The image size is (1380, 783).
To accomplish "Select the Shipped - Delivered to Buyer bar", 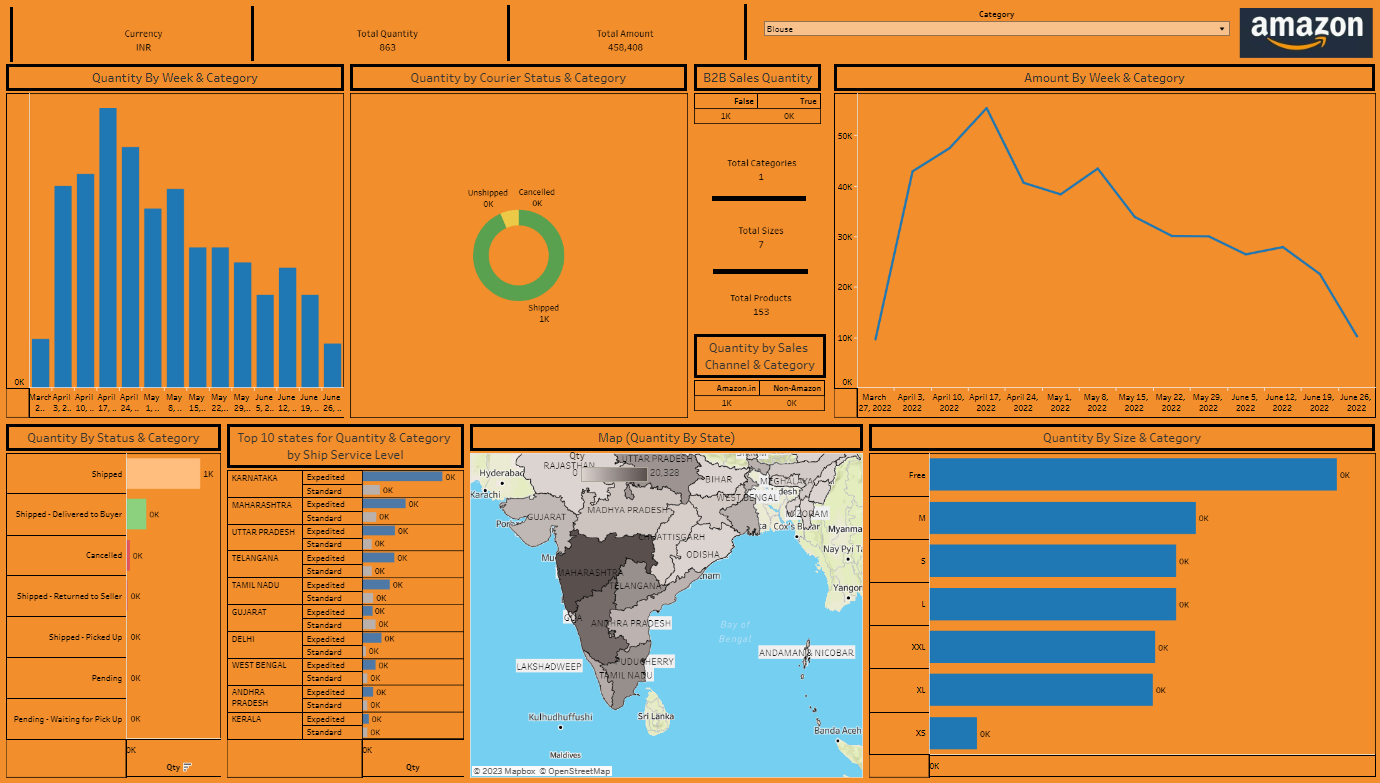I will (137, 514).
